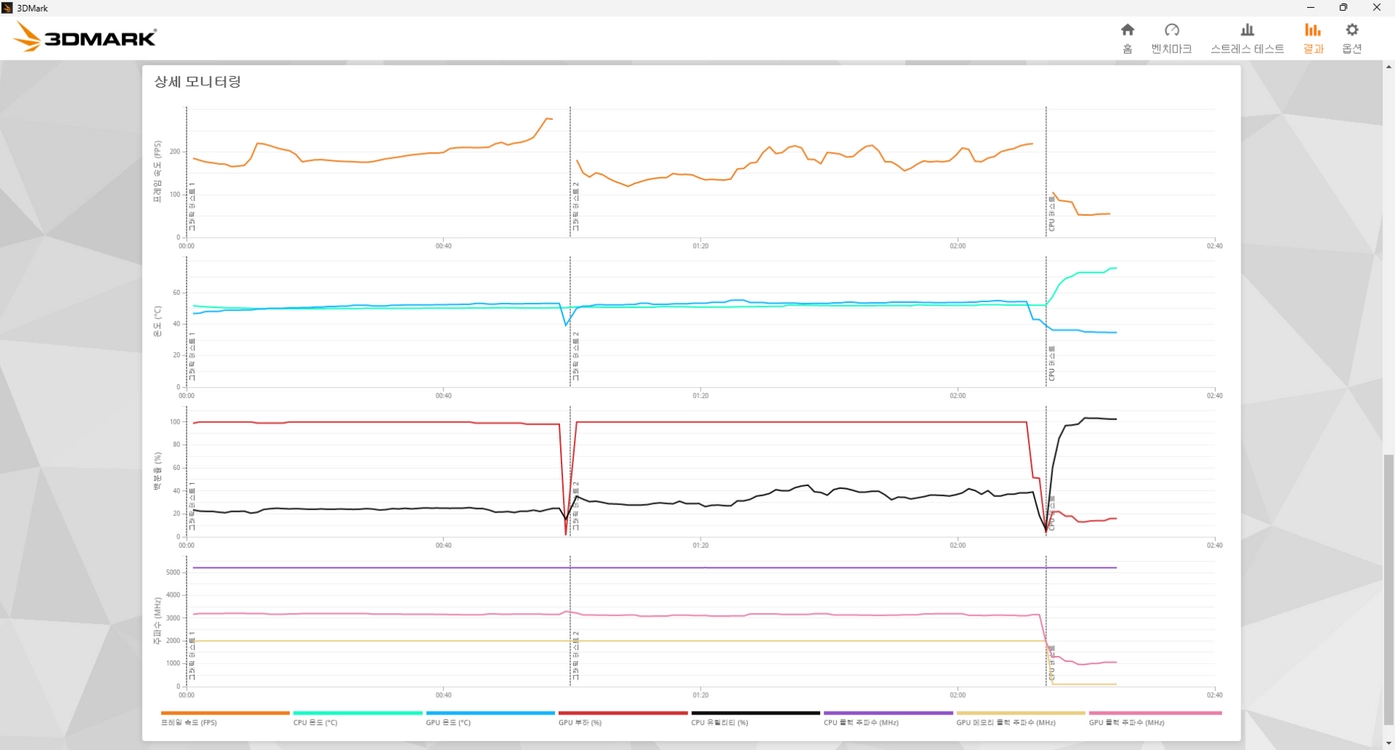Open the 벤치마크 gauge icon
1395x750 pixels.
[x=1172, y=30]
